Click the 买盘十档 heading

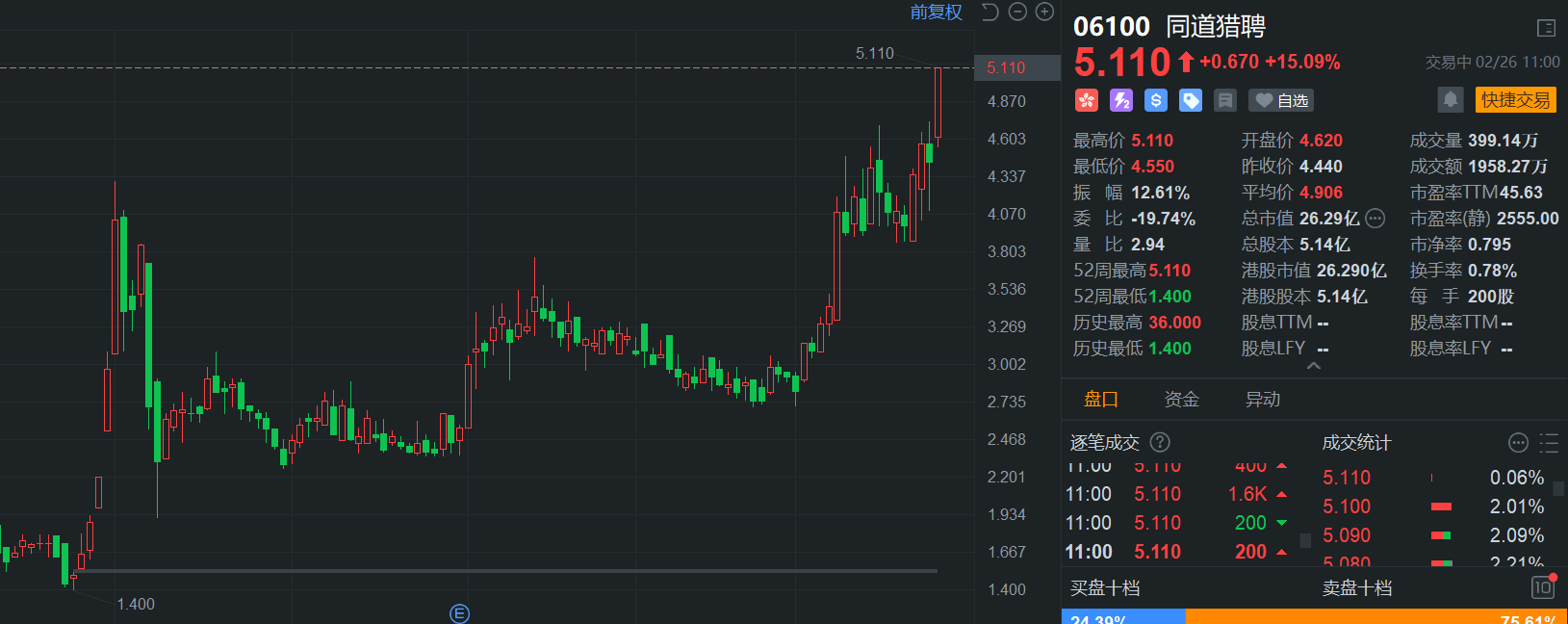[1105, 587]
